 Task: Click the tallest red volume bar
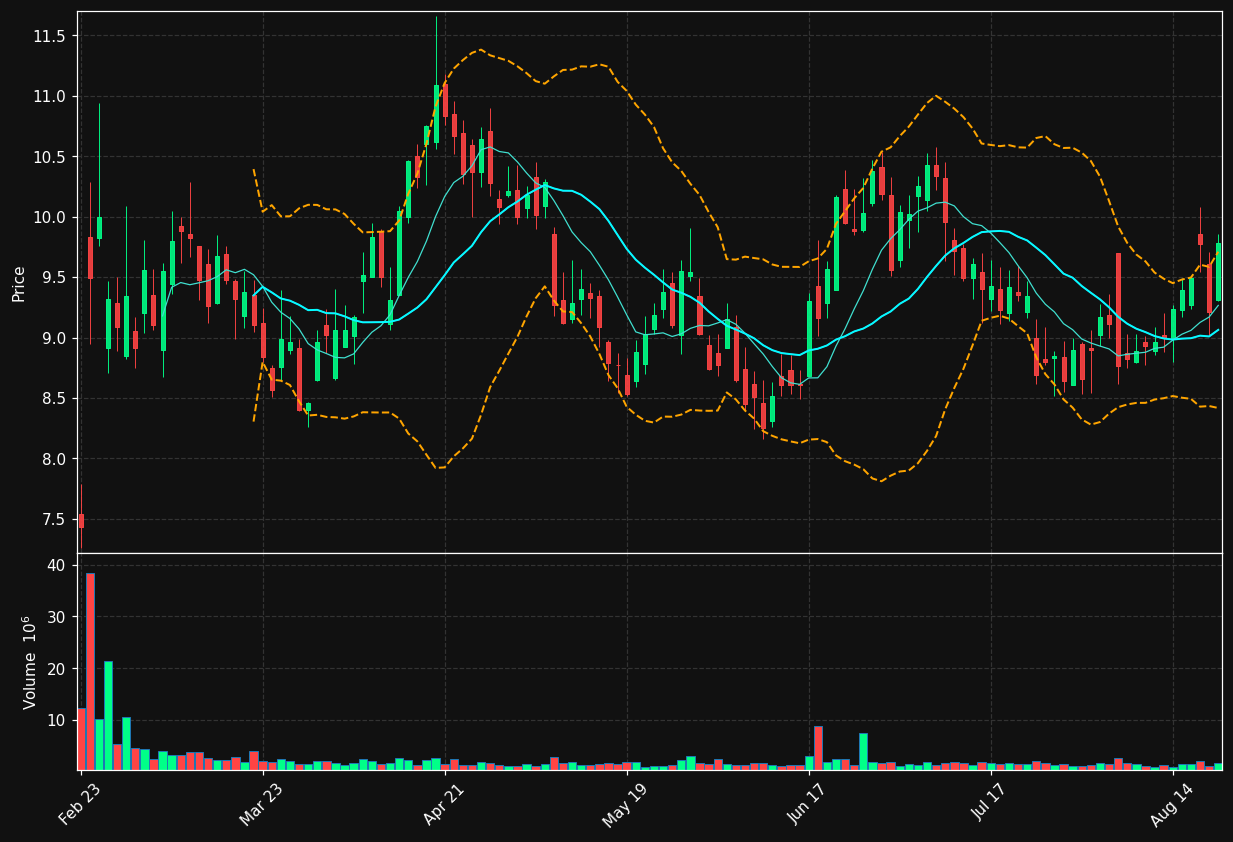pyautogui.click(x=90, y=671)
